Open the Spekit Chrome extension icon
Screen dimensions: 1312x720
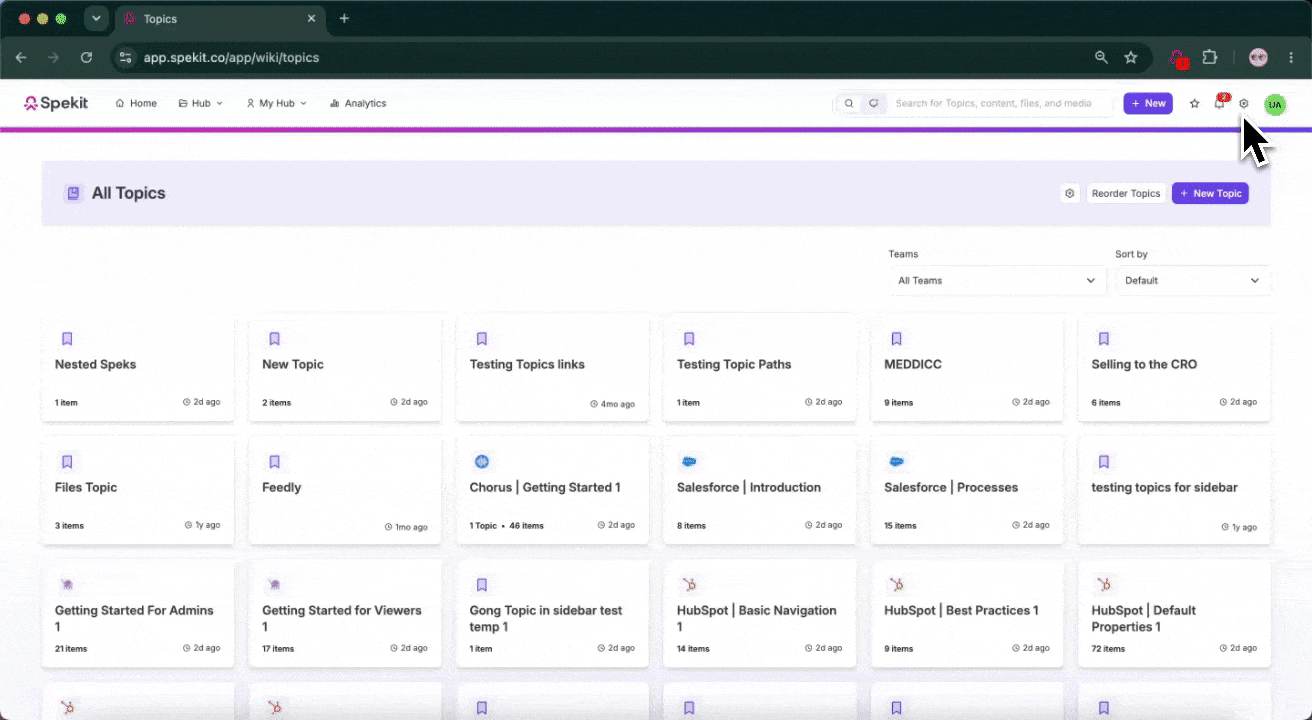coord(1178,58)
